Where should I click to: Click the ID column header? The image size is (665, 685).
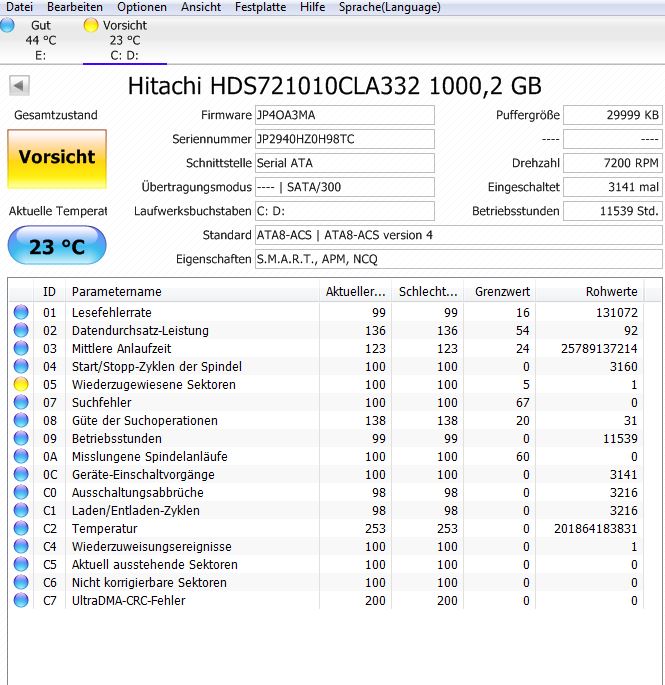pyautogui.click(x=49, y=291)
